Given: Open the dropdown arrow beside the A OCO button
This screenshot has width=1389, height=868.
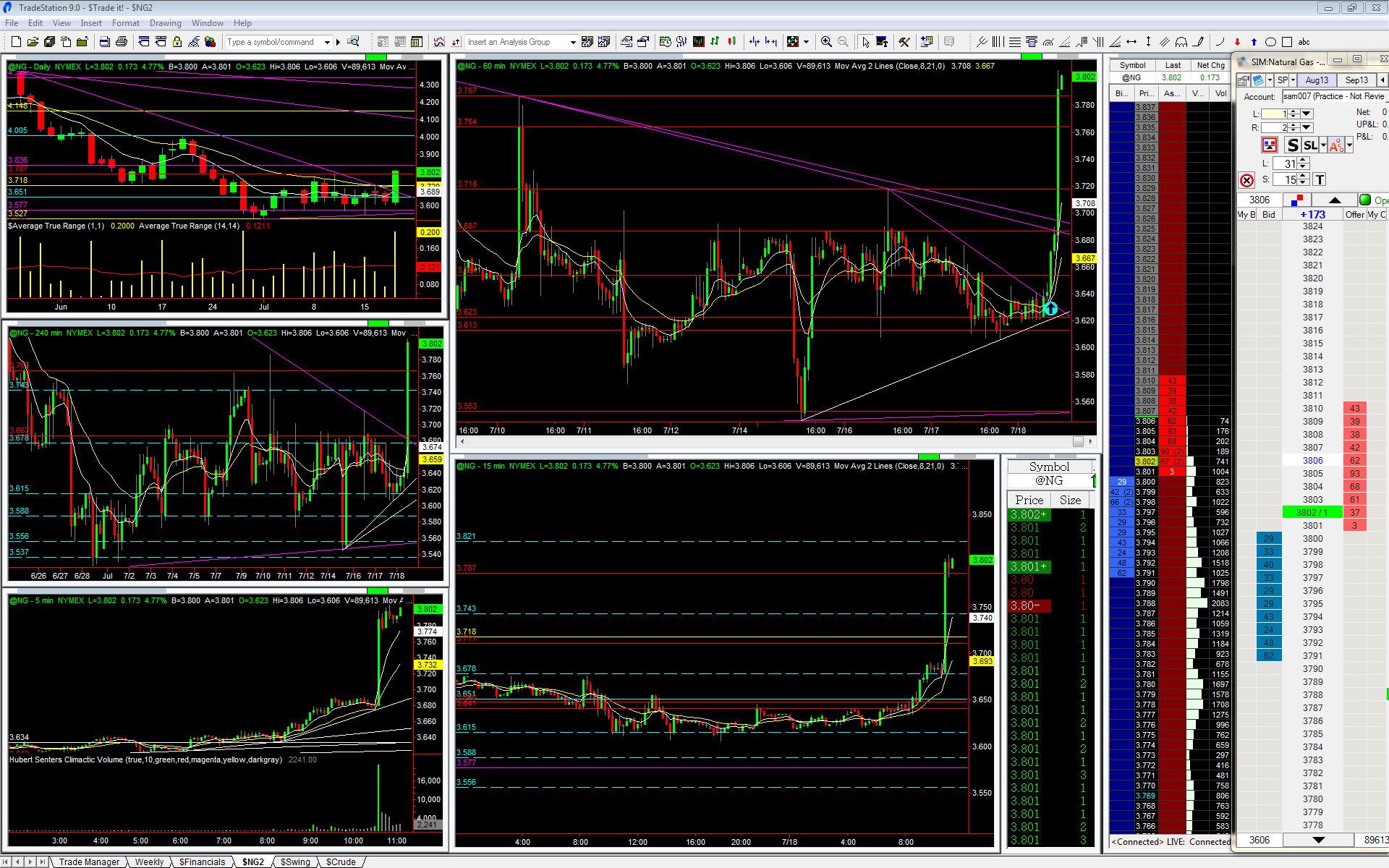Looking at the screenshot, I should coord(1348,145).
